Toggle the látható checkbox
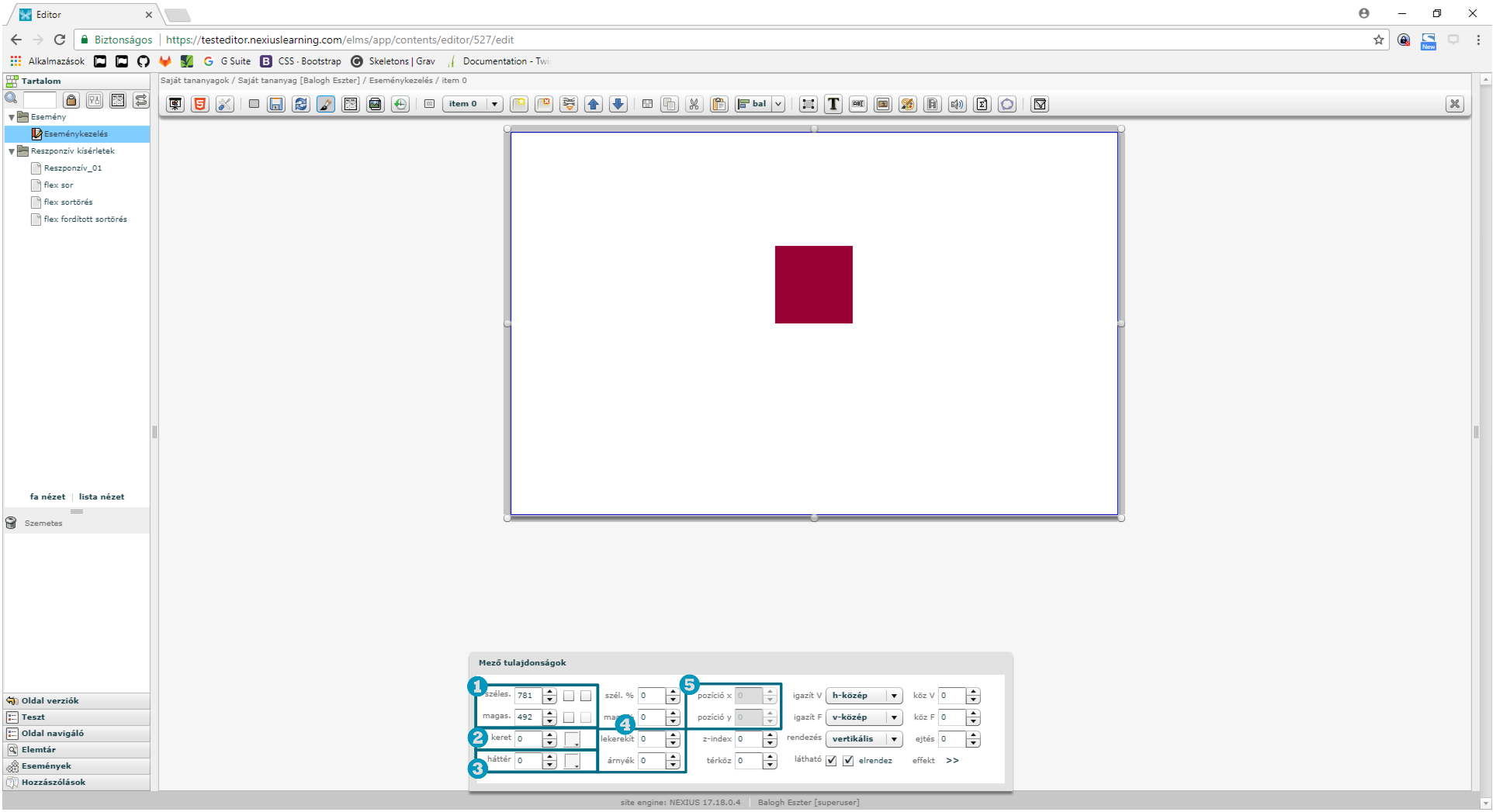This screenshot has height=812, width=1493. (x=831, y=761)
